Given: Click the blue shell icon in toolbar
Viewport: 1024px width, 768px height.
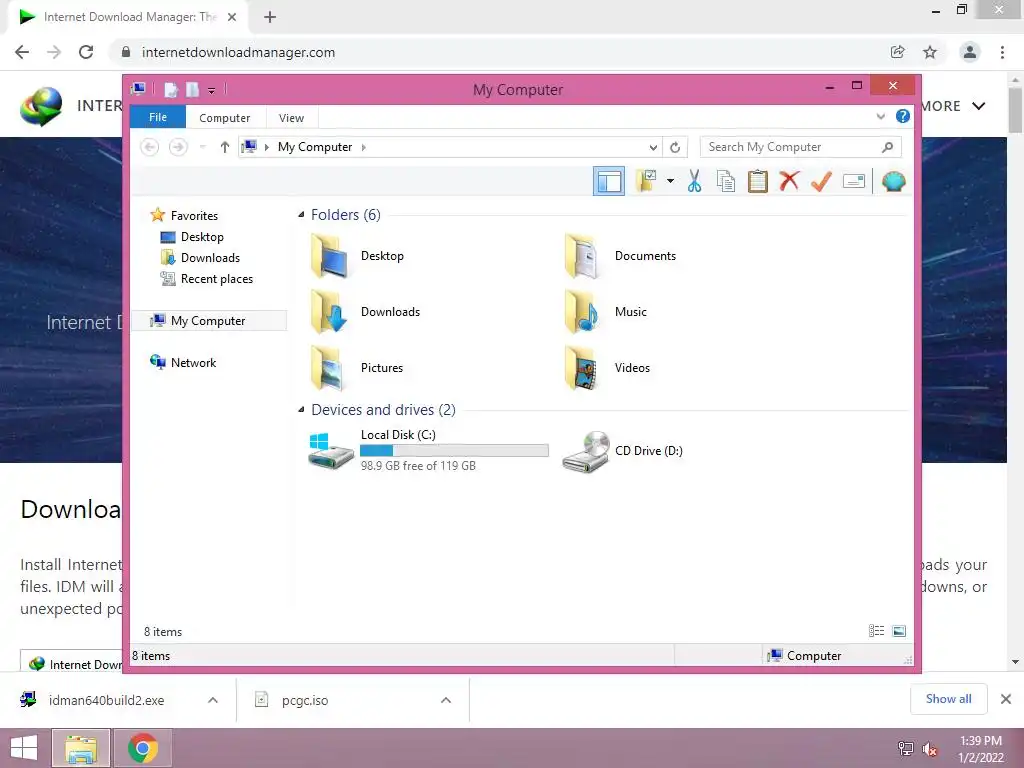Looking at the screenshot, I should coord(893,181).
